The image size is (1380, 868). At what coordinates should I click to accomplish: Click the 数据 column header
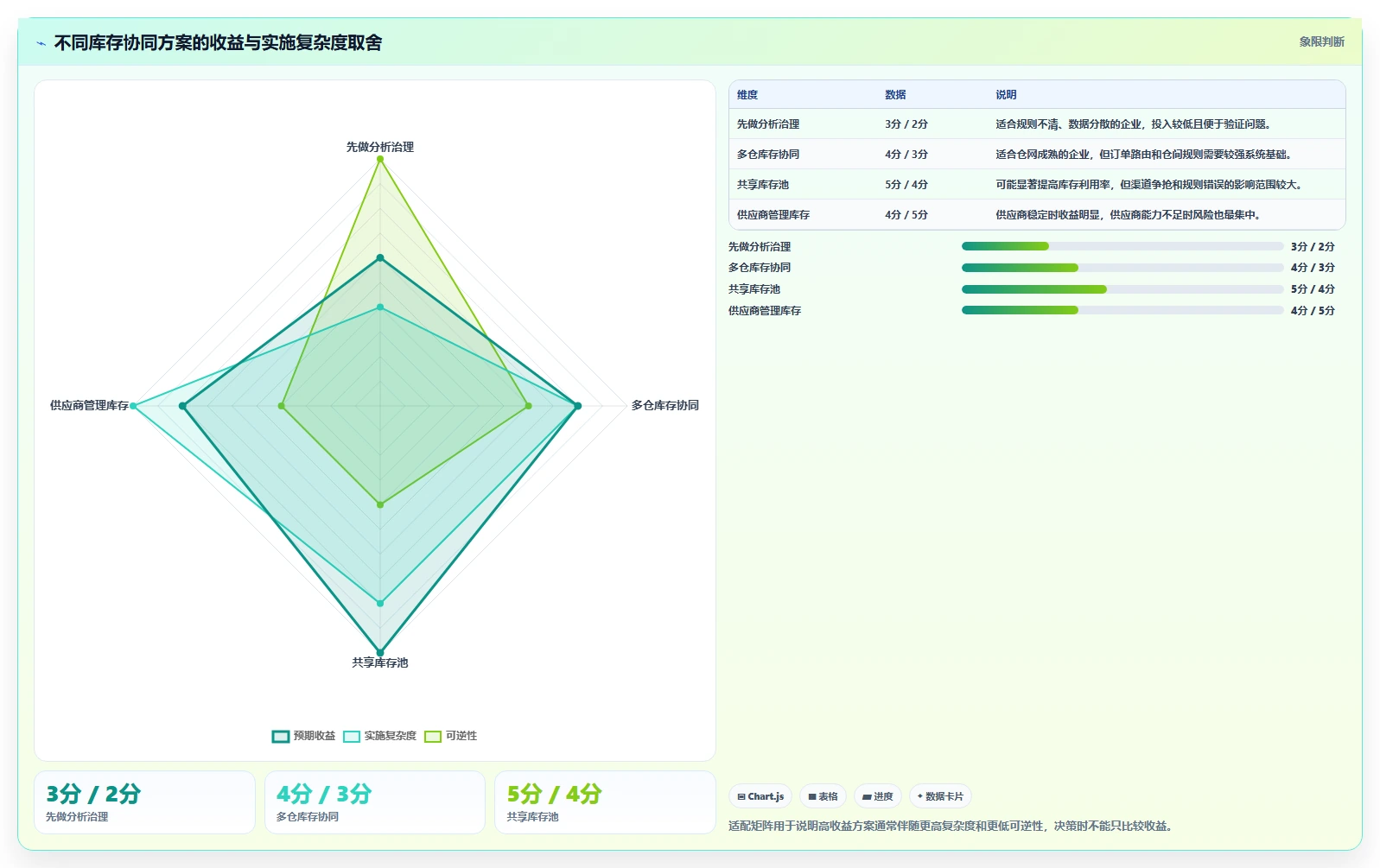tap(895, 95)
